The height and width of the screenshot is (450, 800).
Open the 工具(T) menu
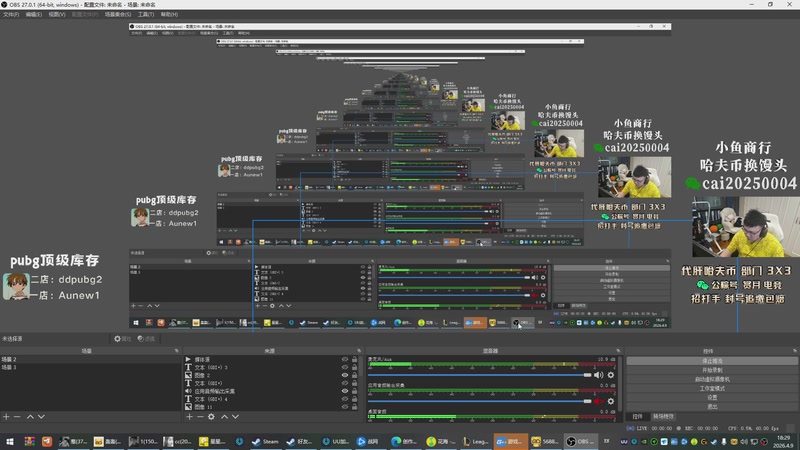pyautogui.click(x=146, y=15)
